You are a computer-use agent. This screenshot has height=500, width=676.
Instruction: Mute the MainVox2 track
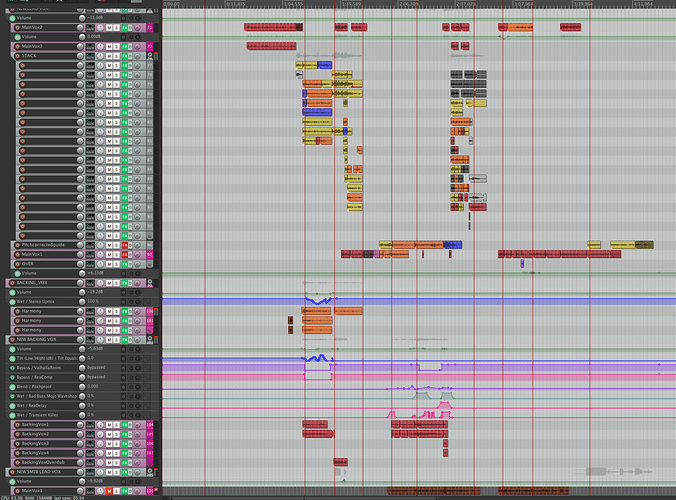pos(110,28)
